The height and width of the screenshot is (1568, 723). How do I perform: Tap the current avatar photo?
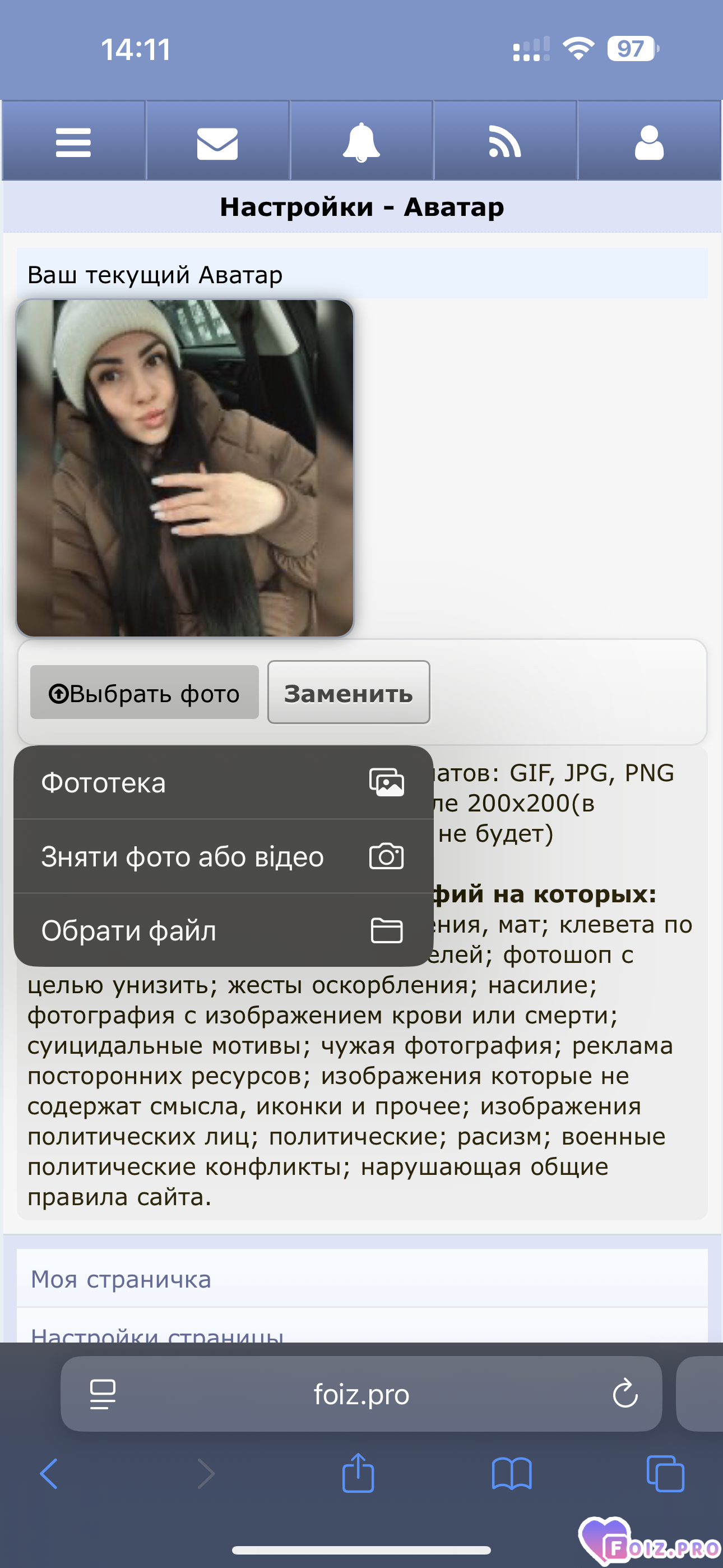point(185,468)
